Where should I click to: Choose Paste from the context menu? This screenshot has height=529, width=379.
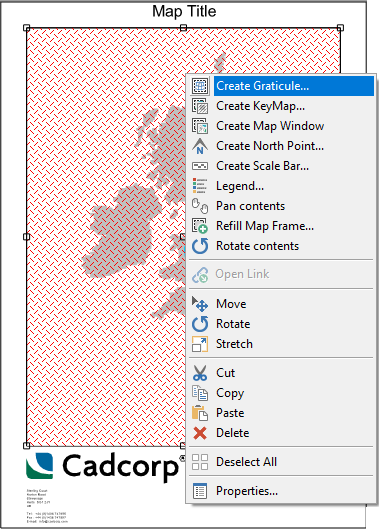click(x=281, y=413)
